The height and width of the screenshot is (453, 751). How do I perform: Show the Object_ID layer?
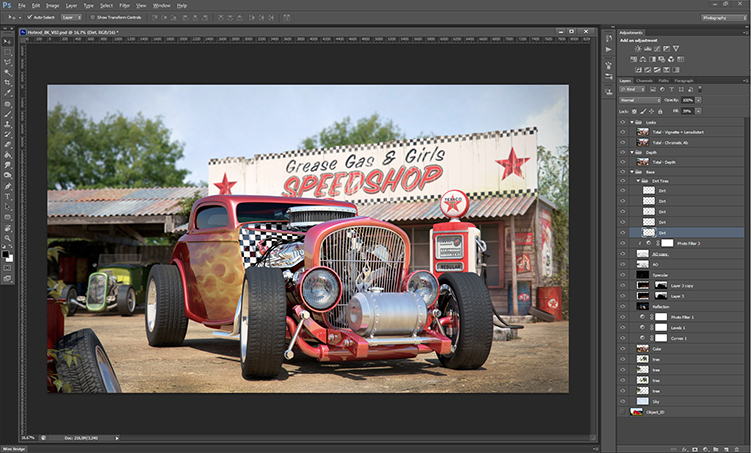(623, 412)
